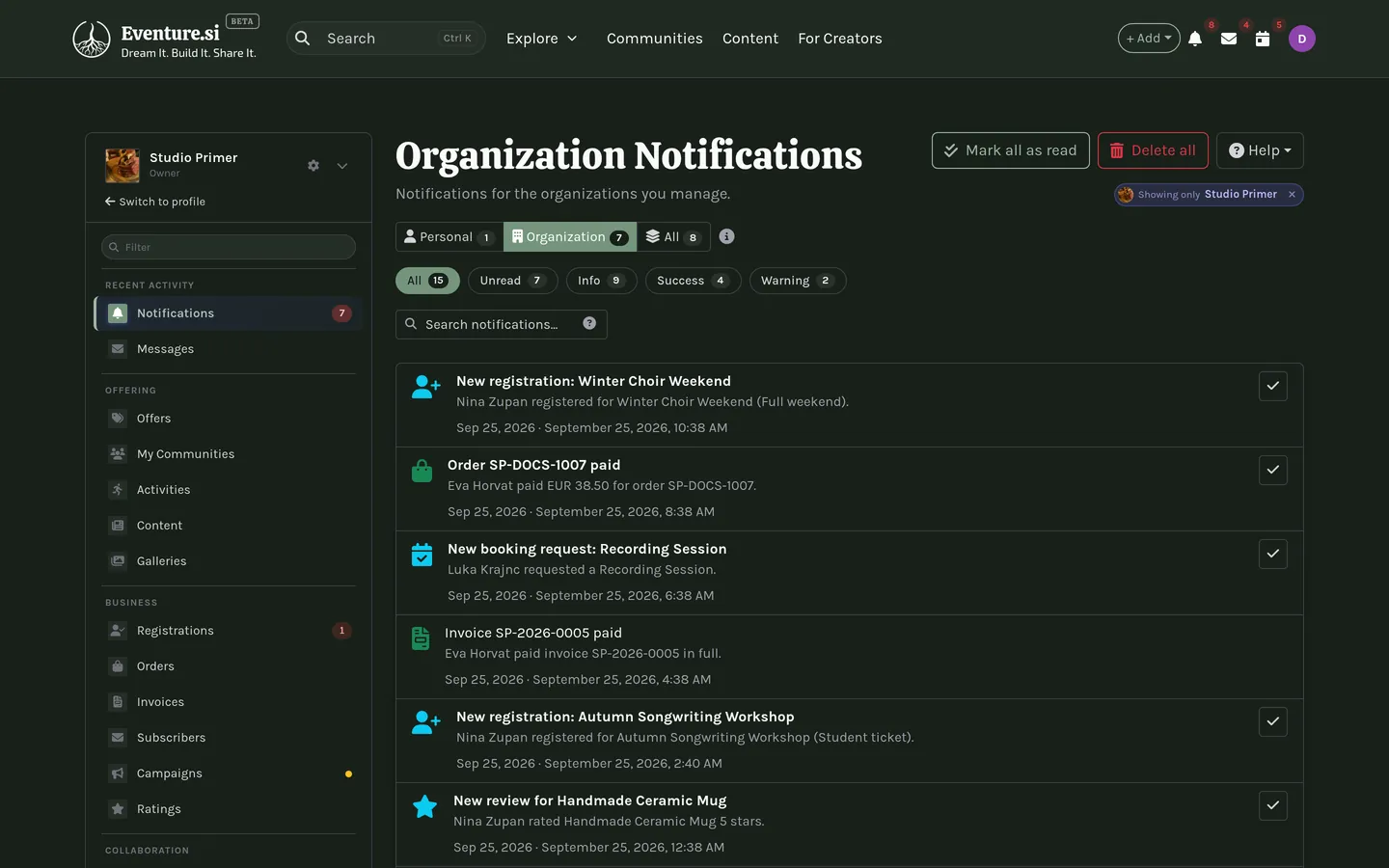The width and height of the screenshot is (1389, 868).
Task: Click the Content icon in sidebar
Action: point(118,526)
